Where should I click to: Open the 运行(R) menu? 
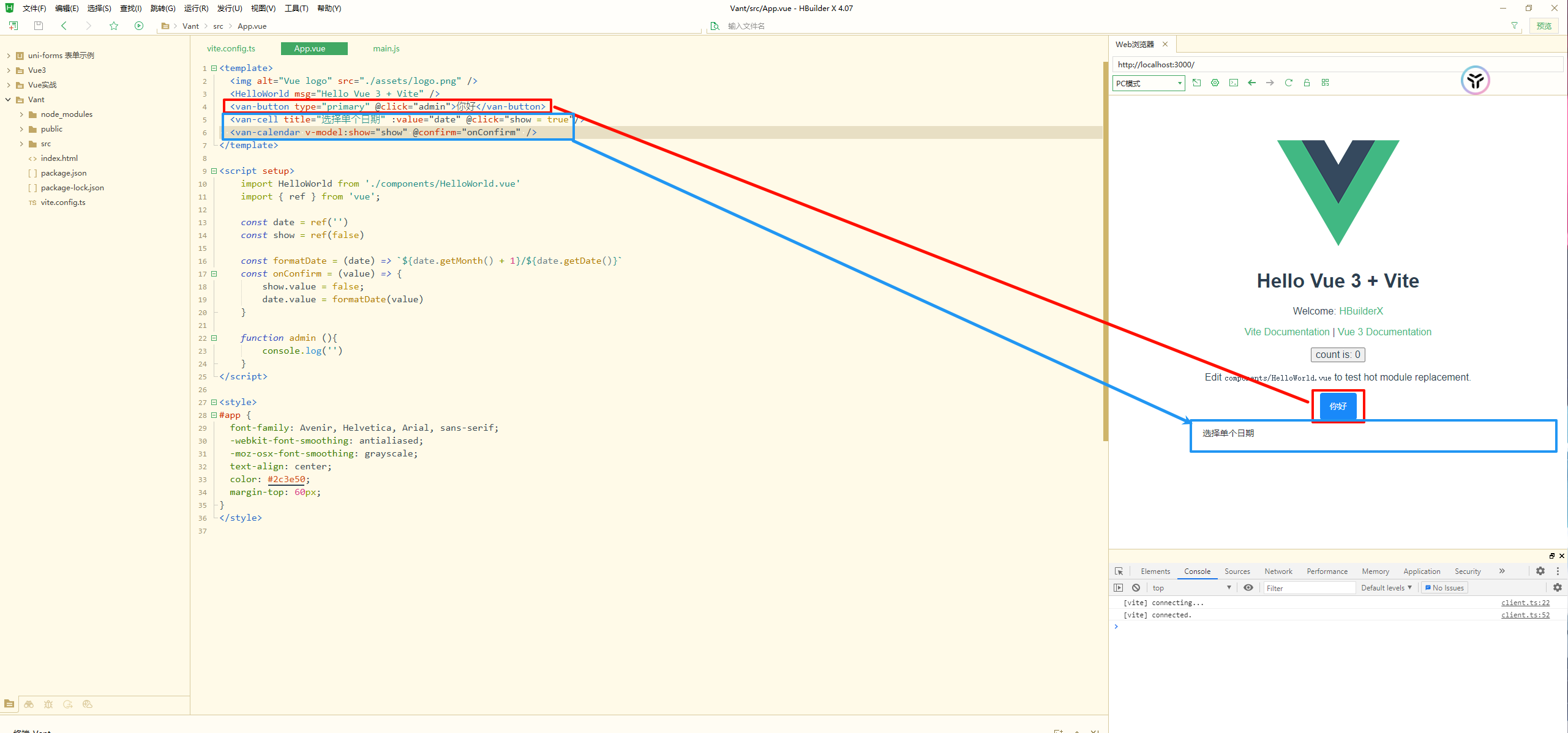coord(196,8)
